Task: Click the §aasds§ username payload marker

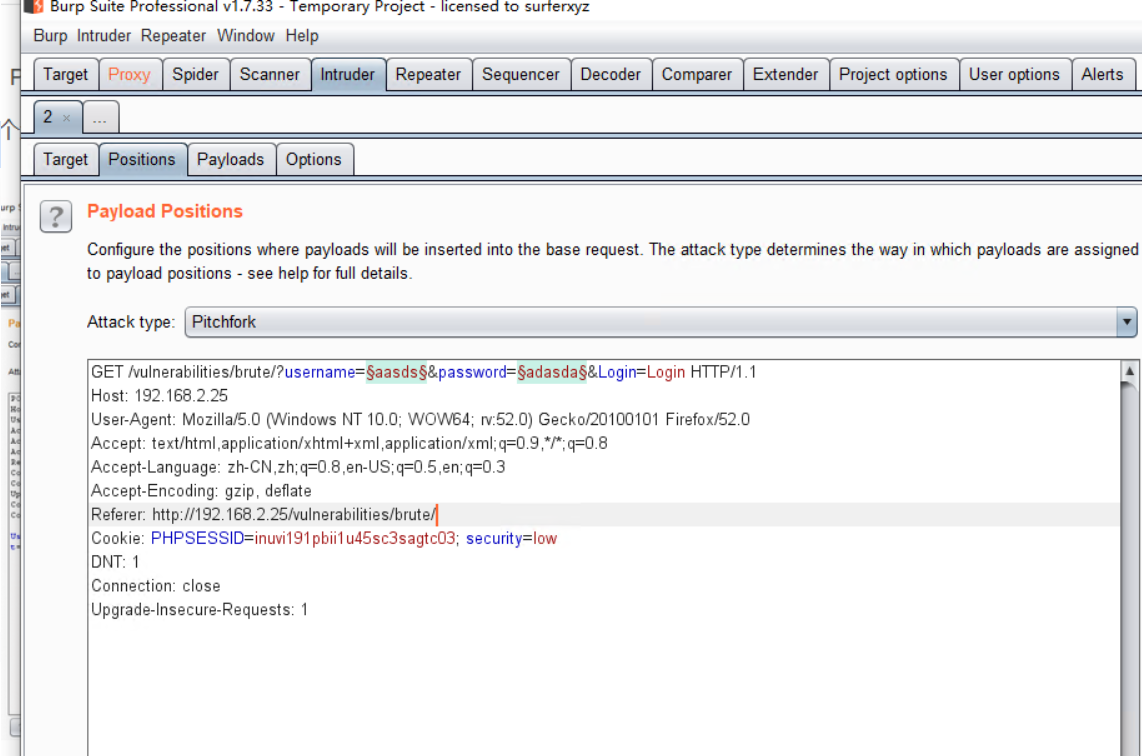Action: coord(397,372)
